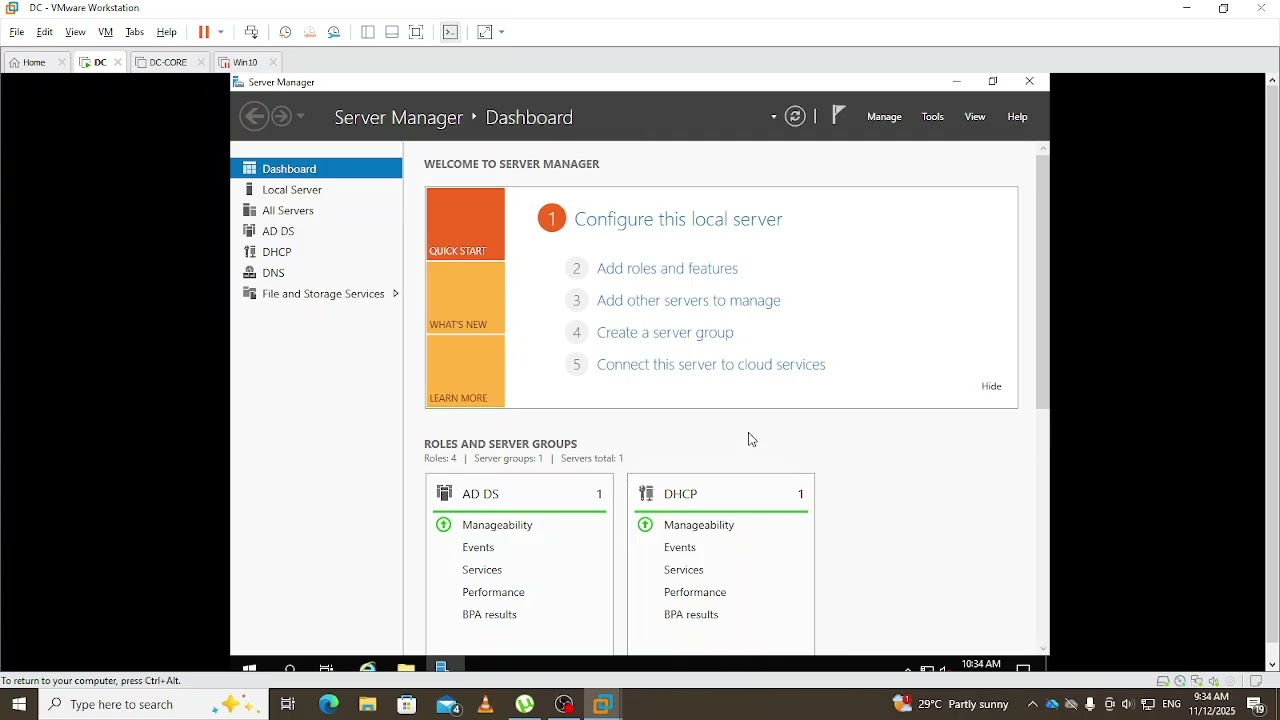The width and height of the screenshot is (1280, 720).
Task: Toggle VMware console view icon
Action: tap(451, 32)
